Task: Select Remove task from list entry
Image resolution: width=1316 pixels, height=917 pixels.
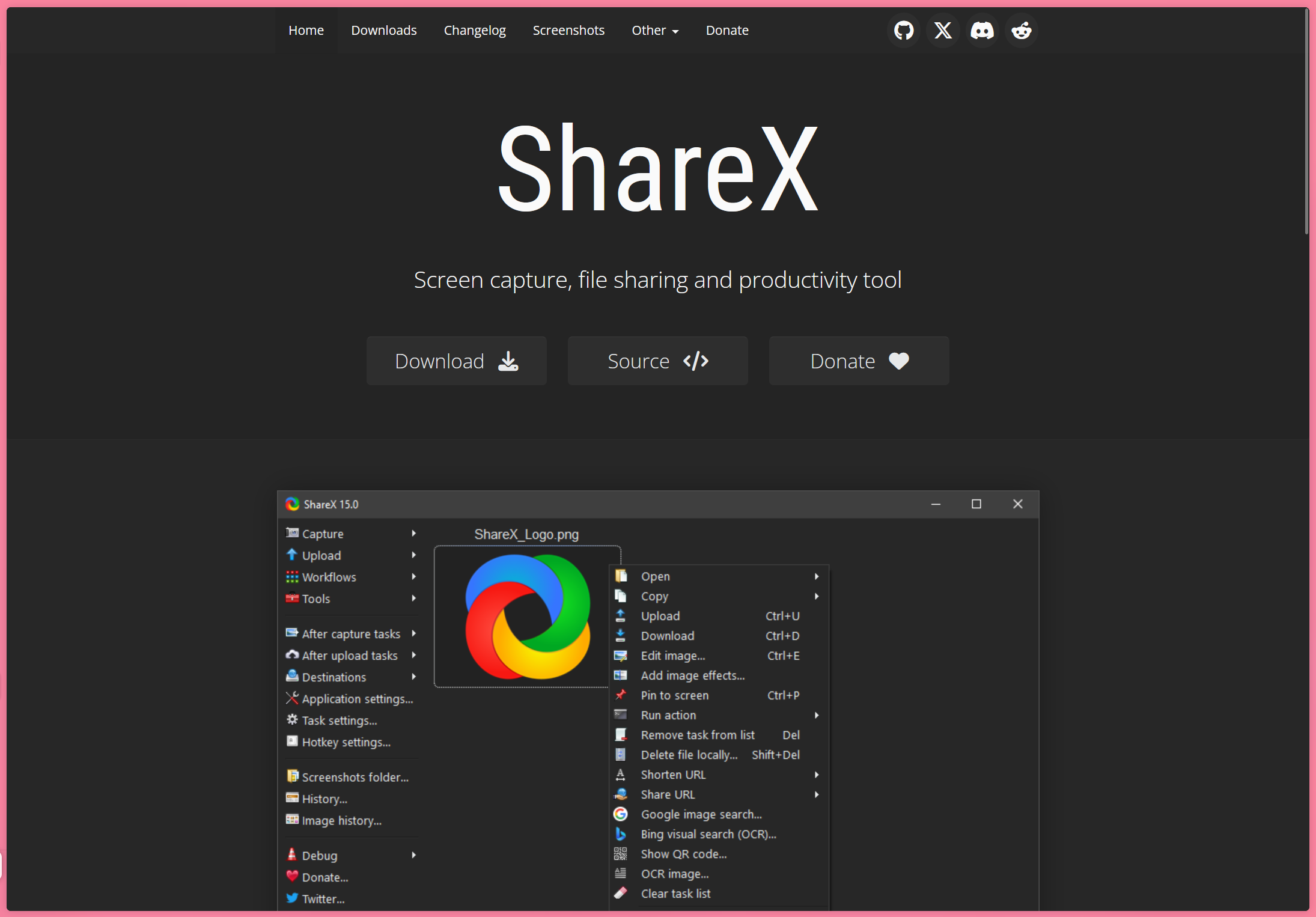Action: 719,735
